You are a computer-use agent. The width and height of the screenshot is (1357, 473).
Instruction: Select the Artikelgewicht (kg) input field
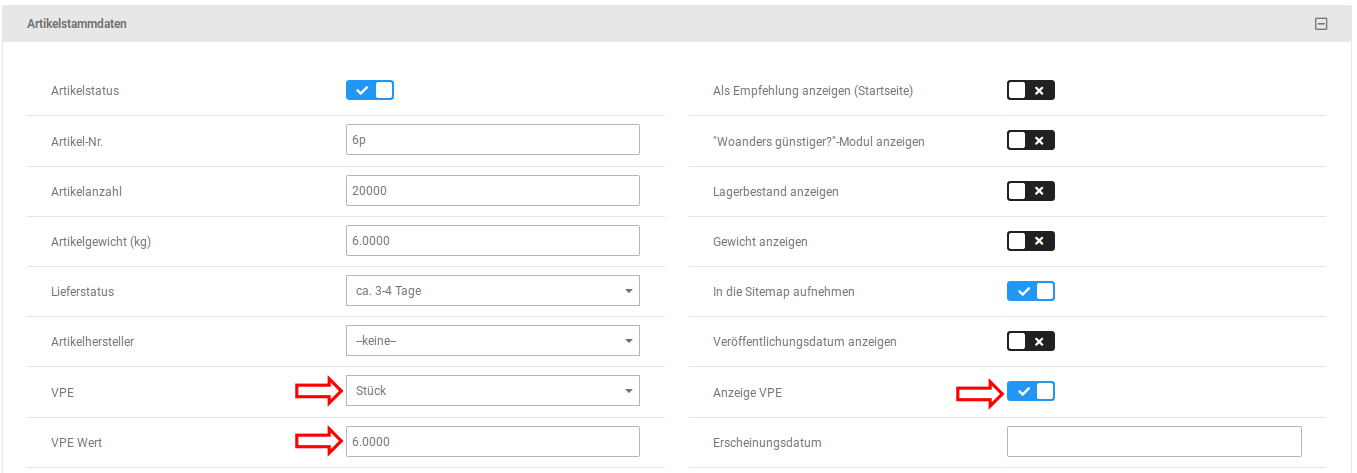click(x=492, y=240)
